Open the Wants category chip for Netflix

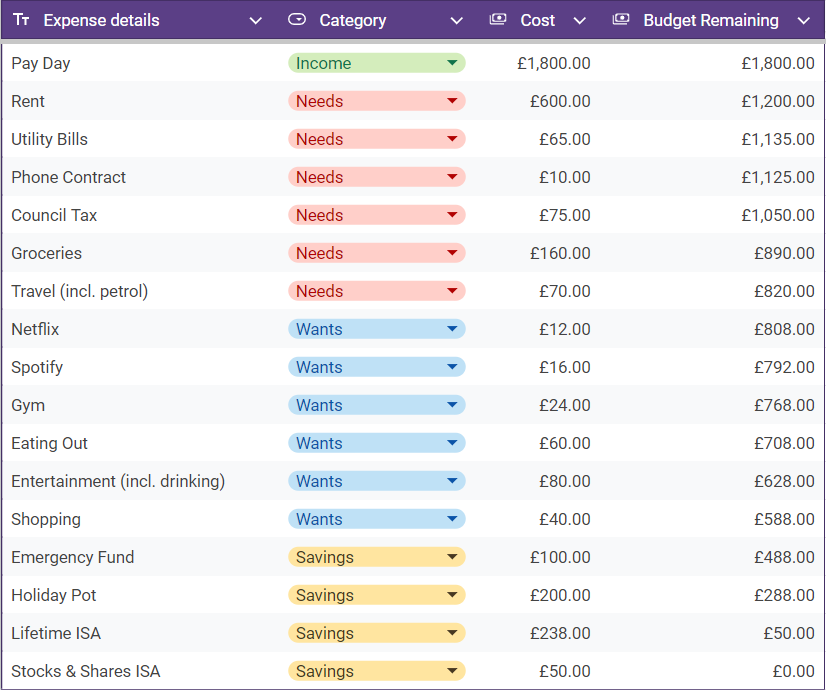point(376,329)
